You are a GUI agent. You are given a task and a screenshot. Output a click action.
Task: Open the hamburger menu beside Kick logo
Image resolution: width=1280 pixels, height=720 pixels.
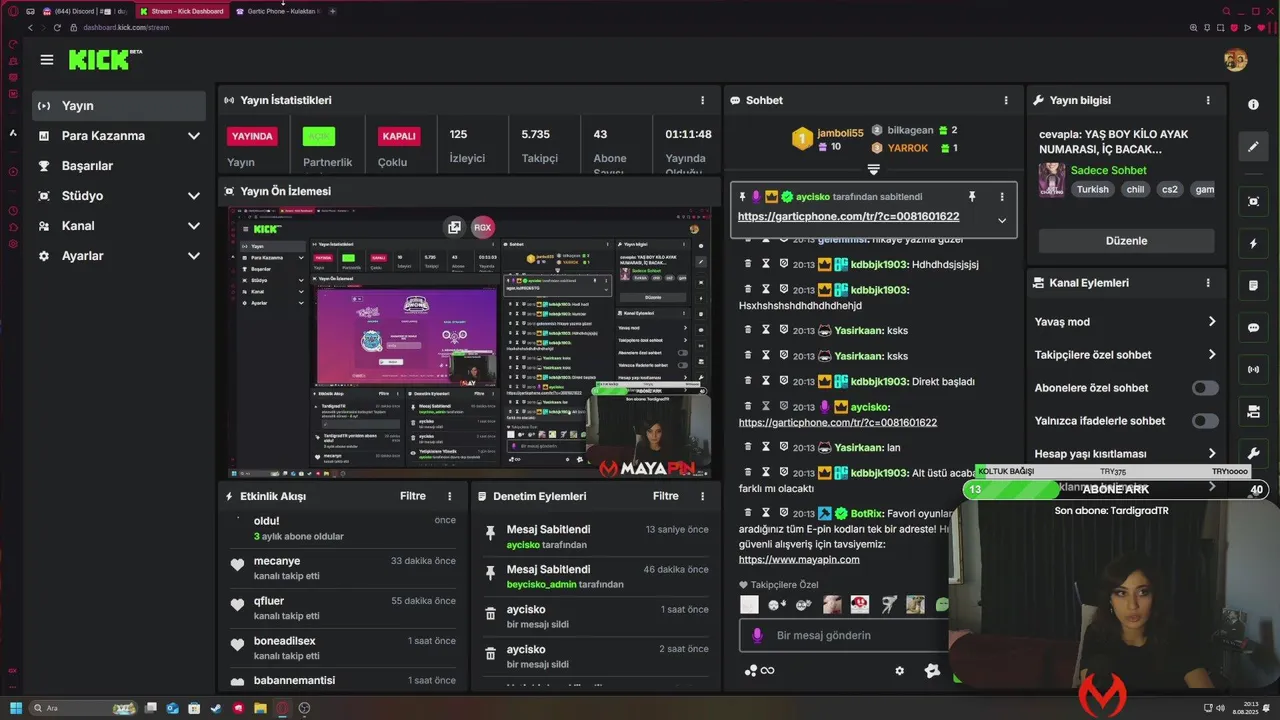coord(47,60)
